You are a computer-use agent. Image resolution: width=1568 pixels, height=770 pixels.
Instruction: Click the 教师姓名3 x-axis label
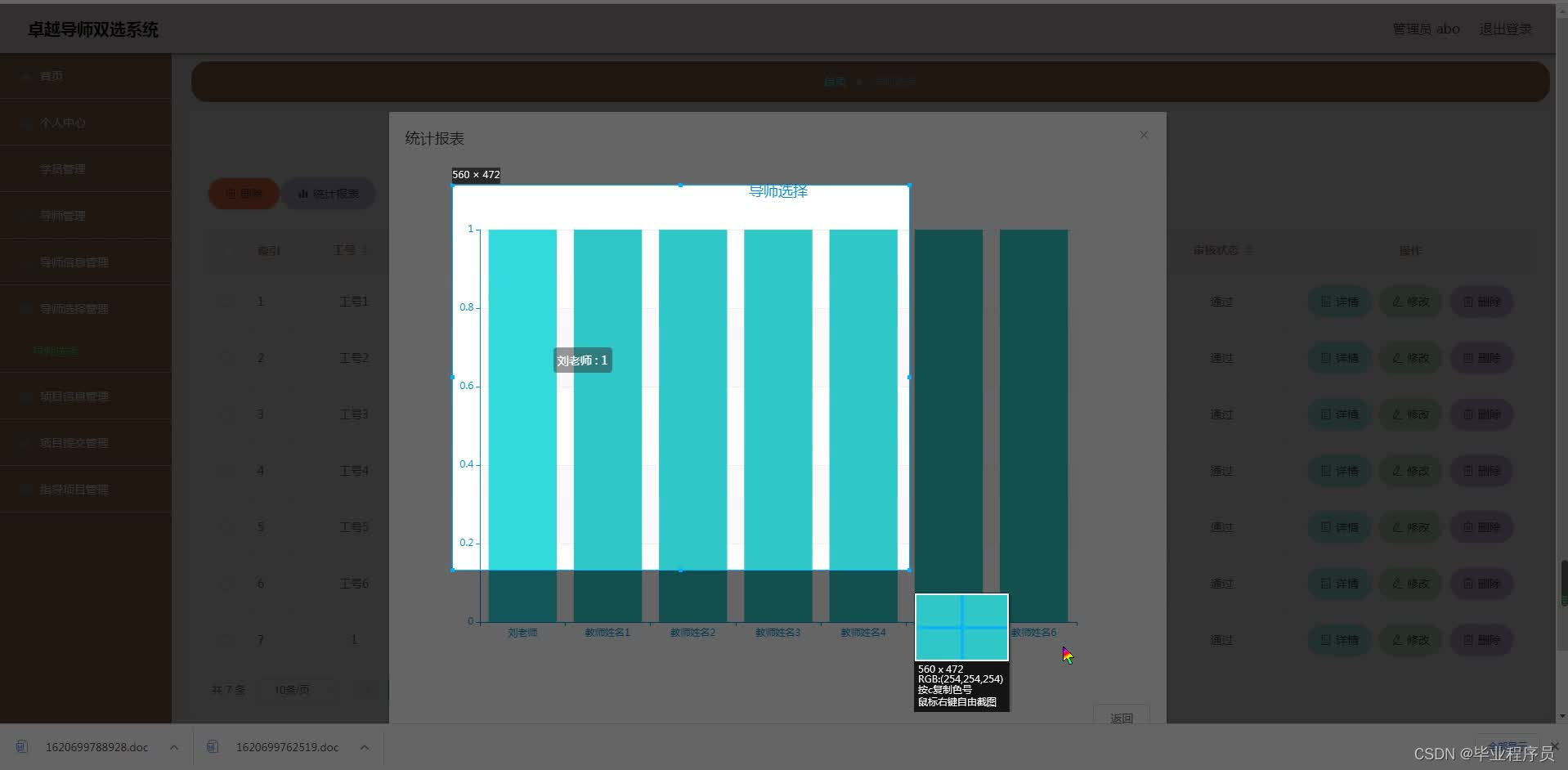click(x=777, y=633)
